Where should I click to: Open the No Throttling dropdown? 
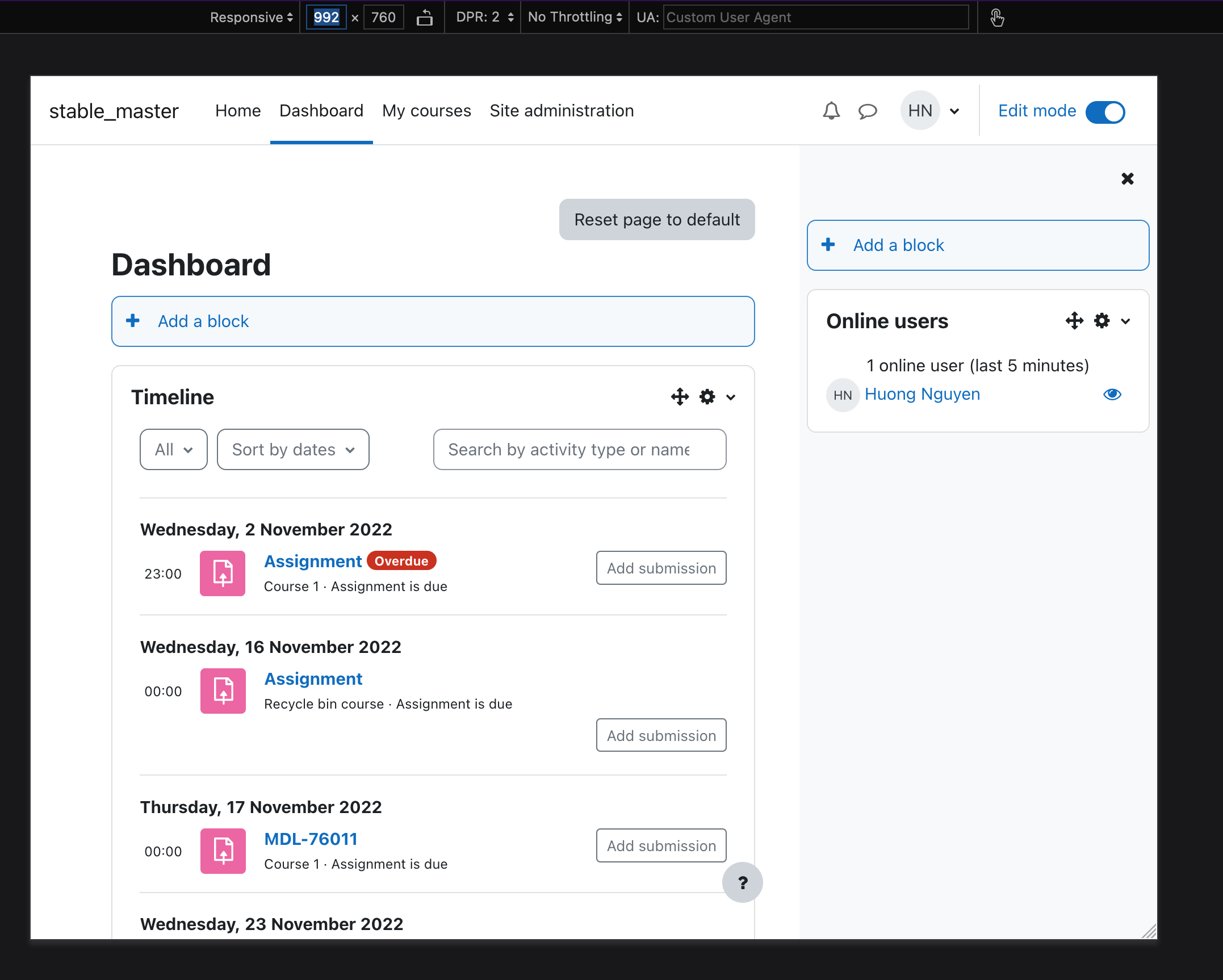tap(575, 17)
